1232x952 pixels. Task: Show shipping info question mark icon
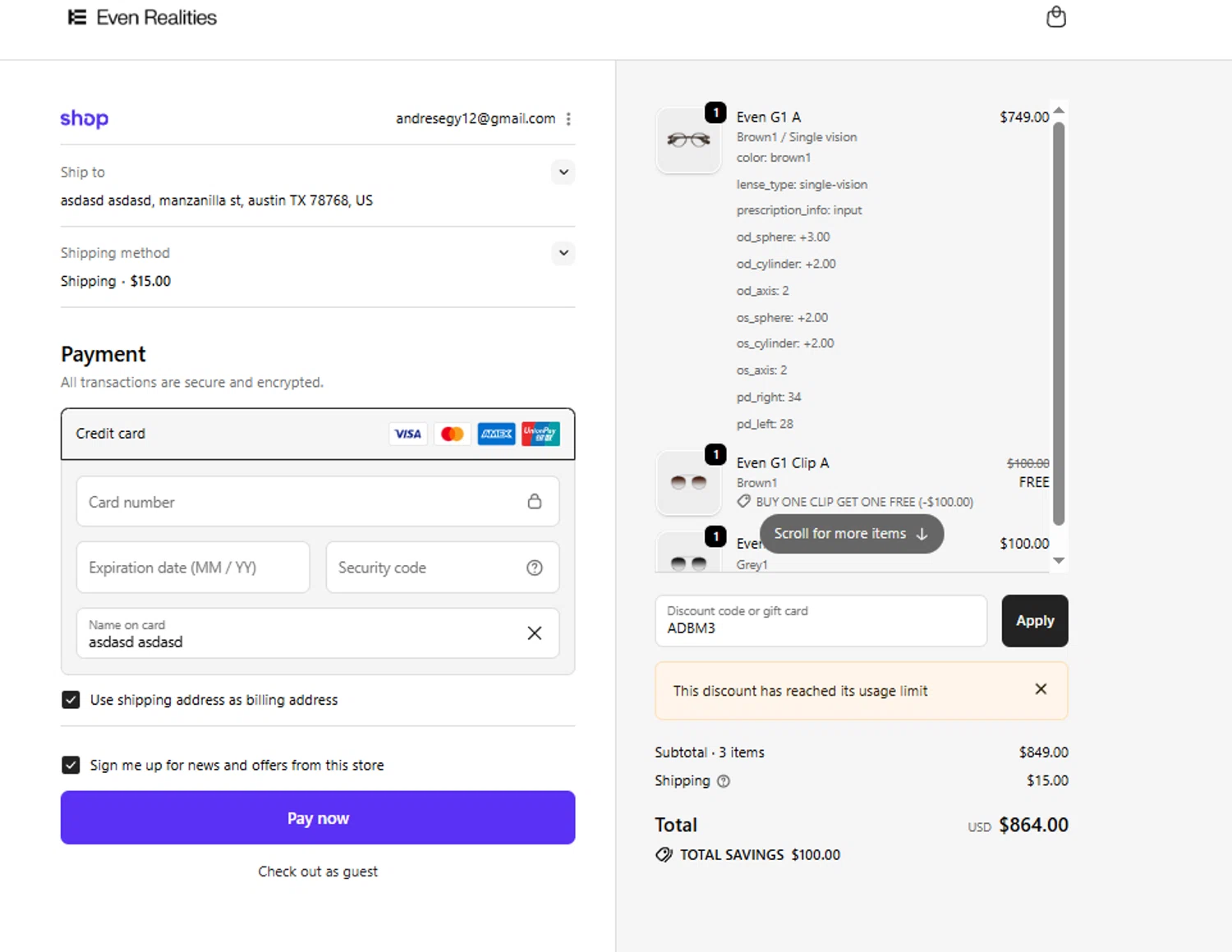click(724, 781)
